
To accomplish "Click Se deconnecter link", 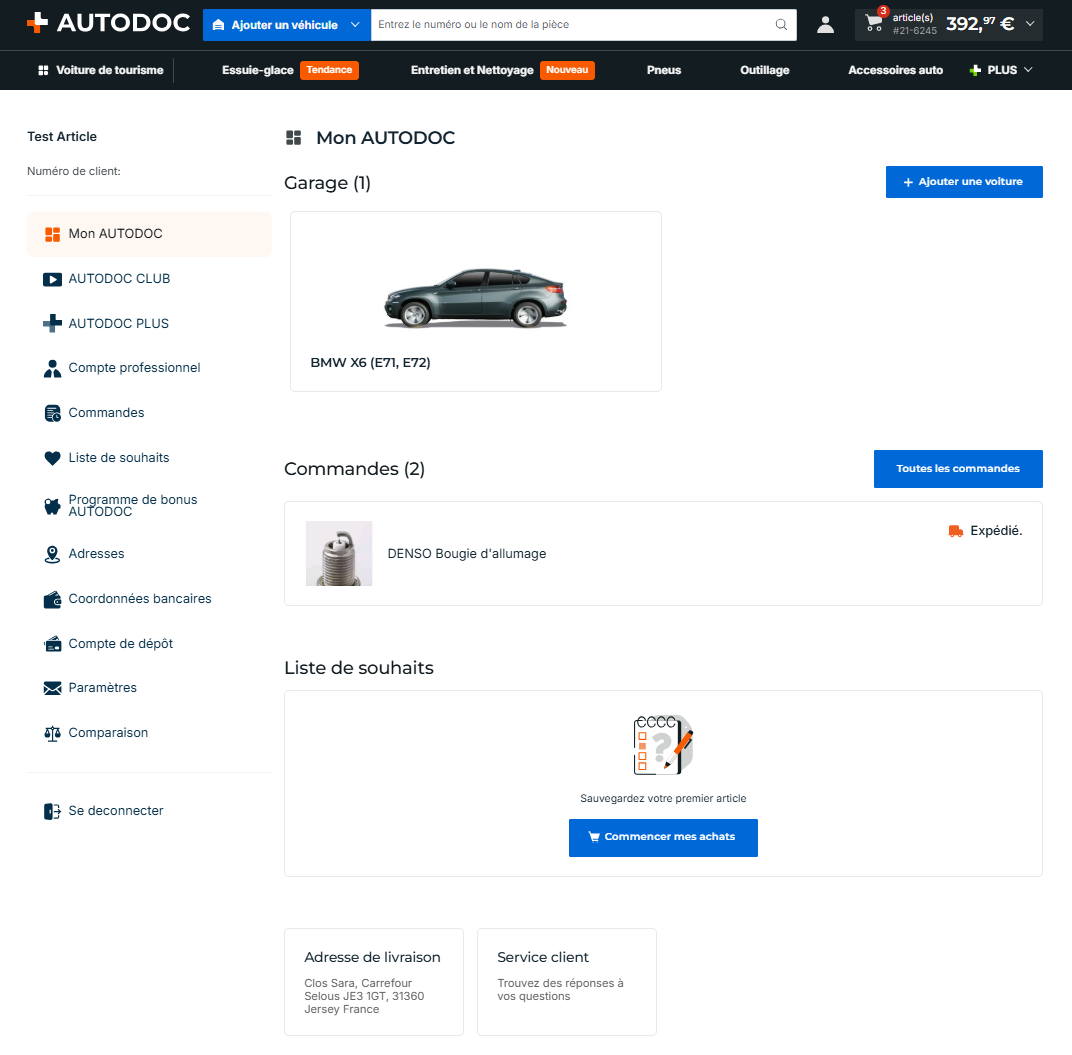I will tap(116, 811).
